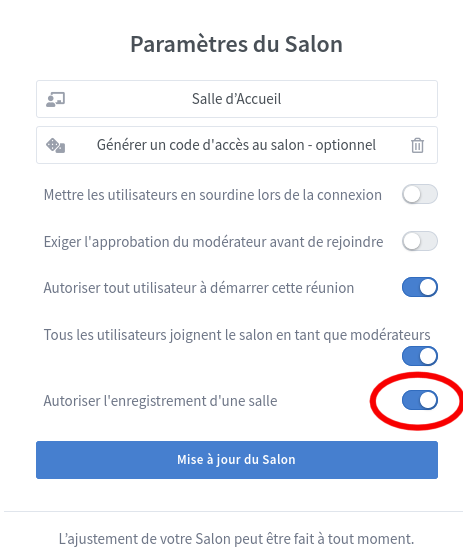Switch off all users join as moderators
The image size is (463, 554).
420,356
